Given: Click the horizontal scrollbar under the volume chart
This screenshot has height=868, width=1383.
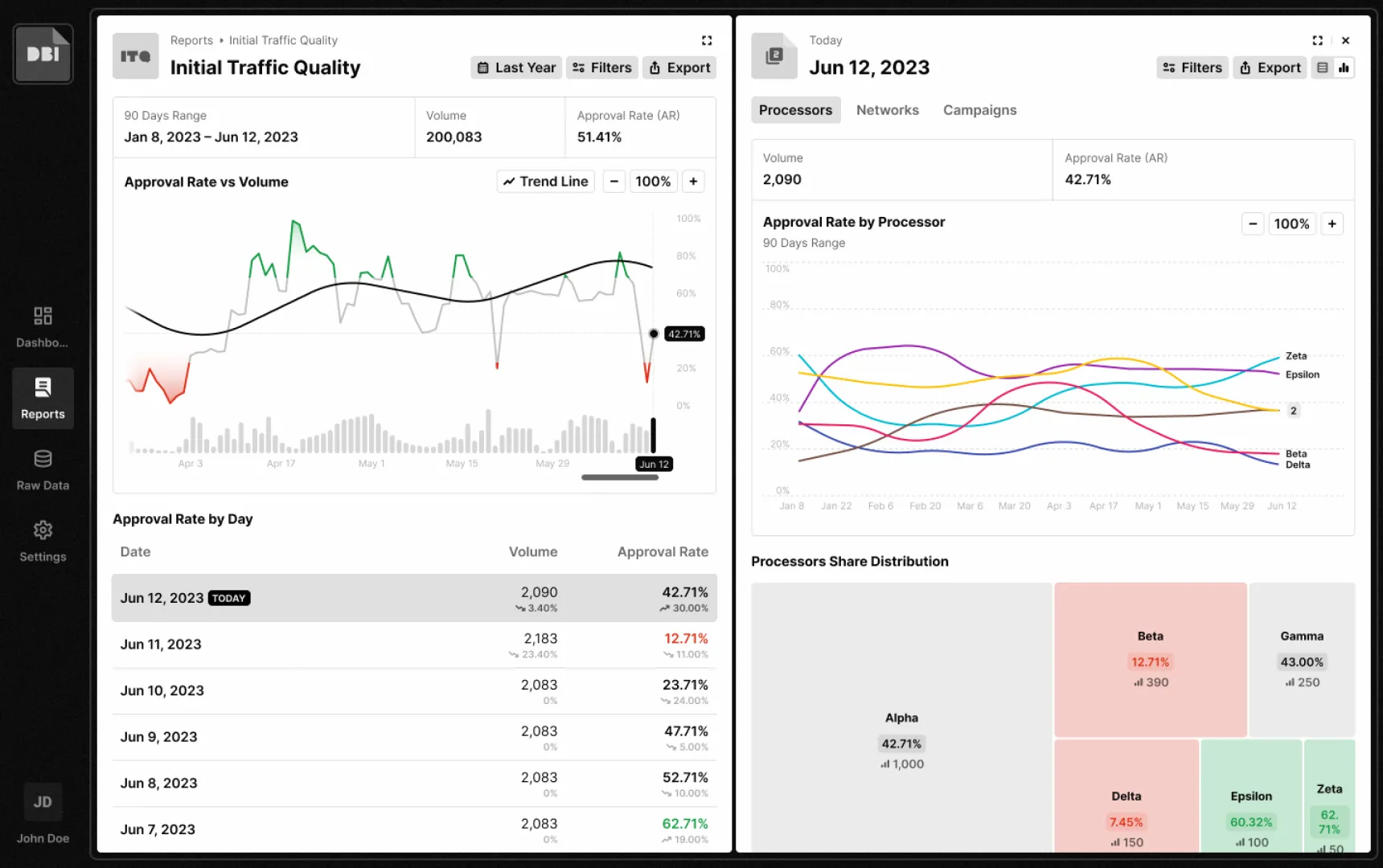Looking at the screenshot, I should pyautogui.click(x=620, y=477).
